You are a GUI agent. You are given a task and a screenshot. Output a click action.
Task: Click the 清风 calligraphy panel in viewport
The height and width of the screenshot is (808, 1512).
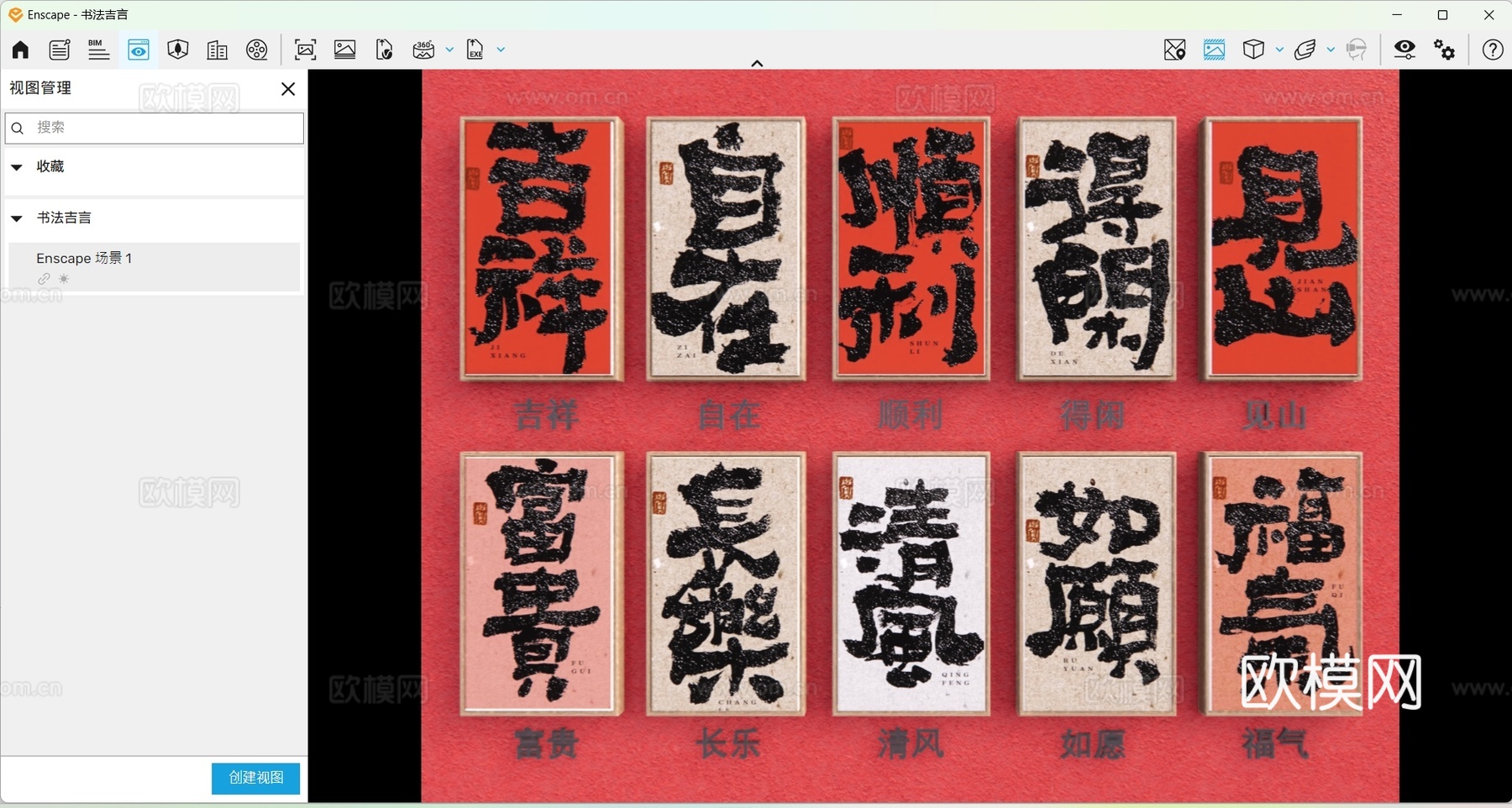tap(911, 584)
